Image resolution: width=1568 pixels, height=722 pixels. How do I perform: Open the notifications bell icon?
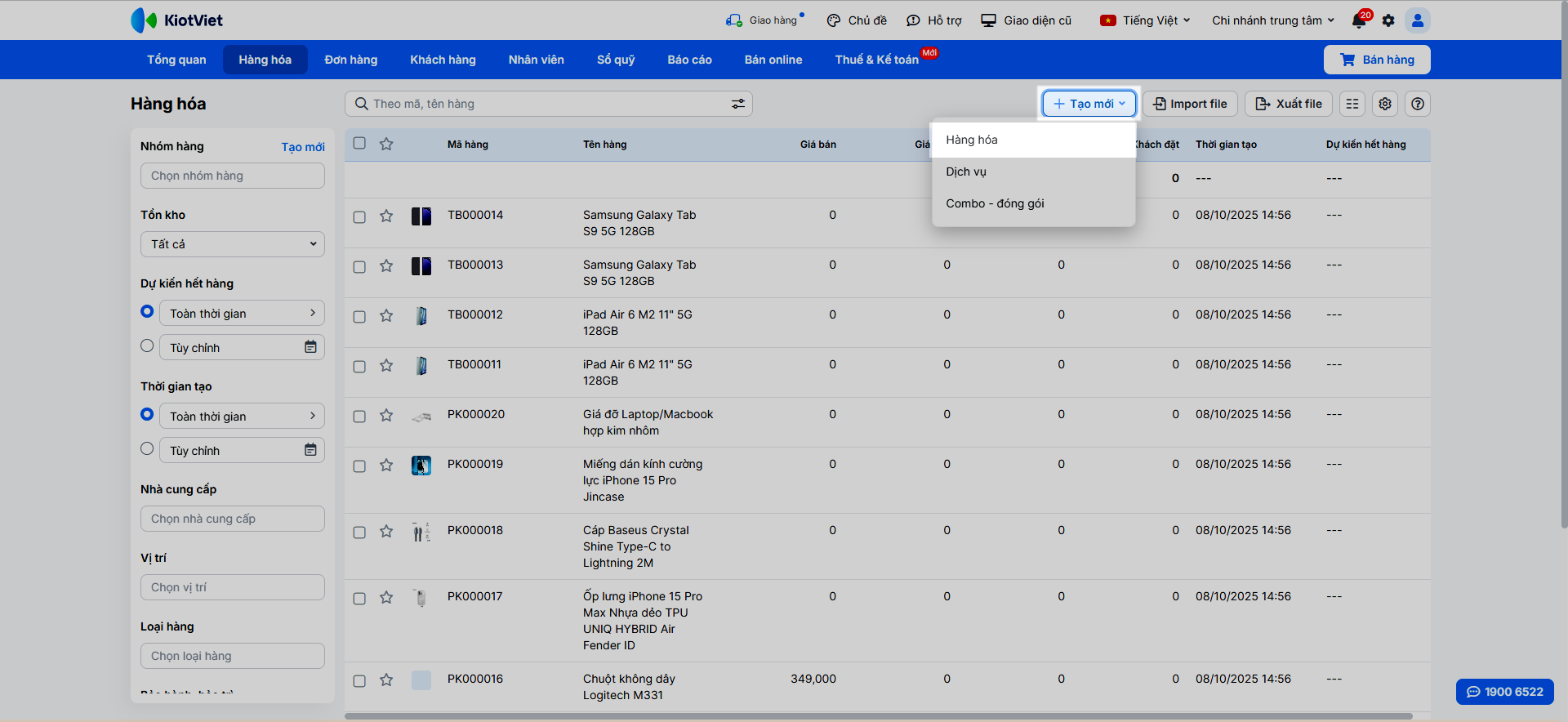click(1359, 20)
